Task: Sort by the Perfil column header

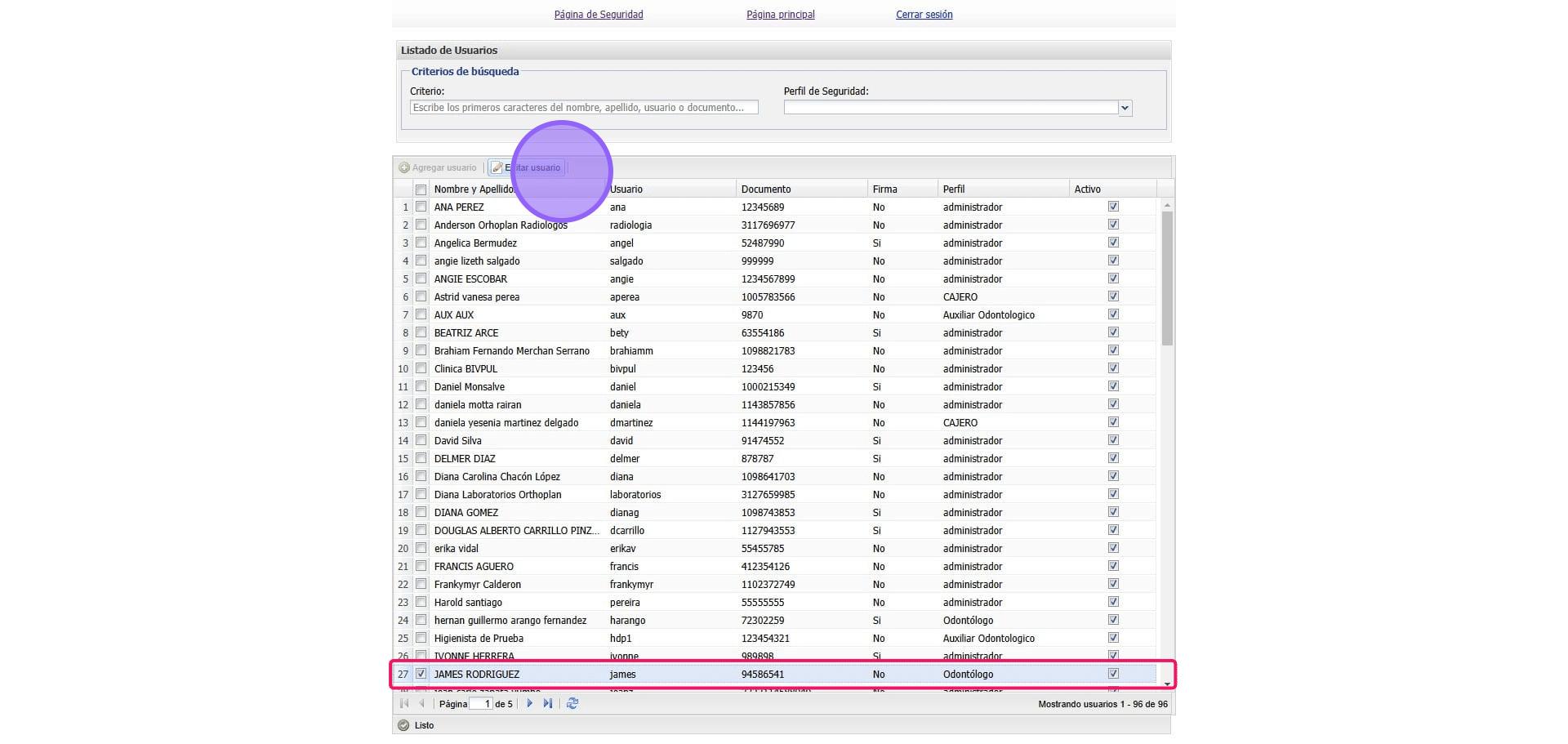Action: pos(953,189)
